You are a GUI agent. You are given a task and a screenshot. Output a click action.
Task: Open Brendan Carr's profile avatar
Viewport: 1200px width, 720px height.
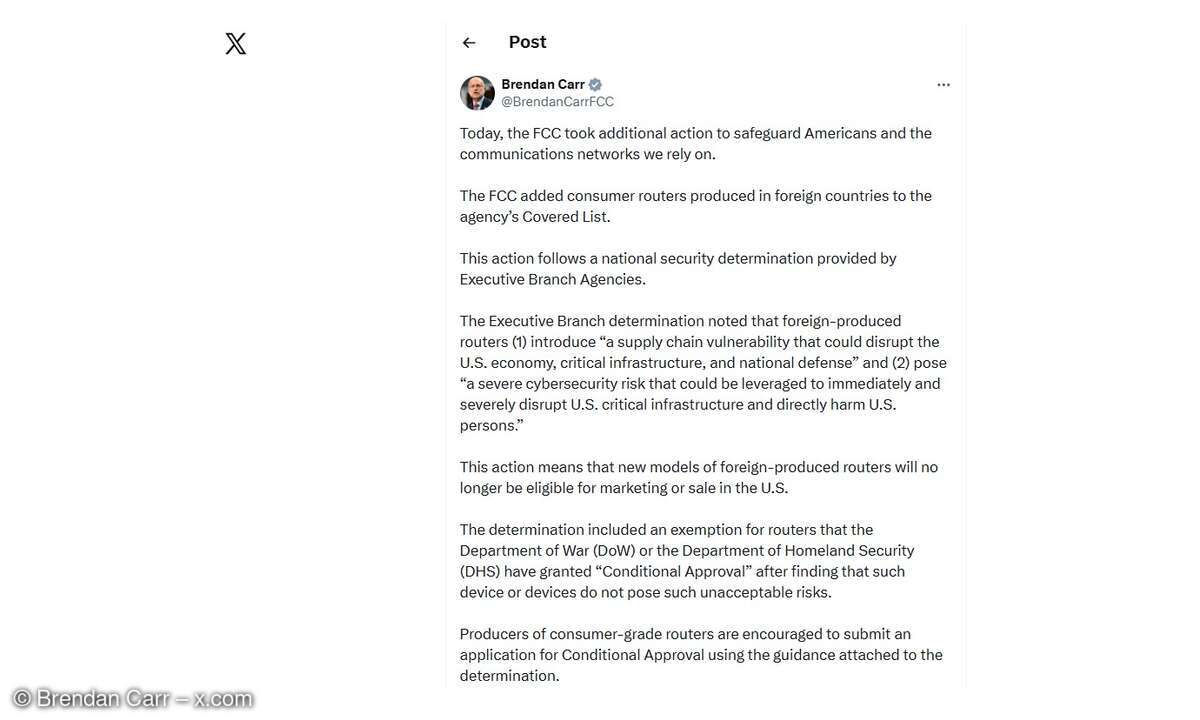point(477,93)
